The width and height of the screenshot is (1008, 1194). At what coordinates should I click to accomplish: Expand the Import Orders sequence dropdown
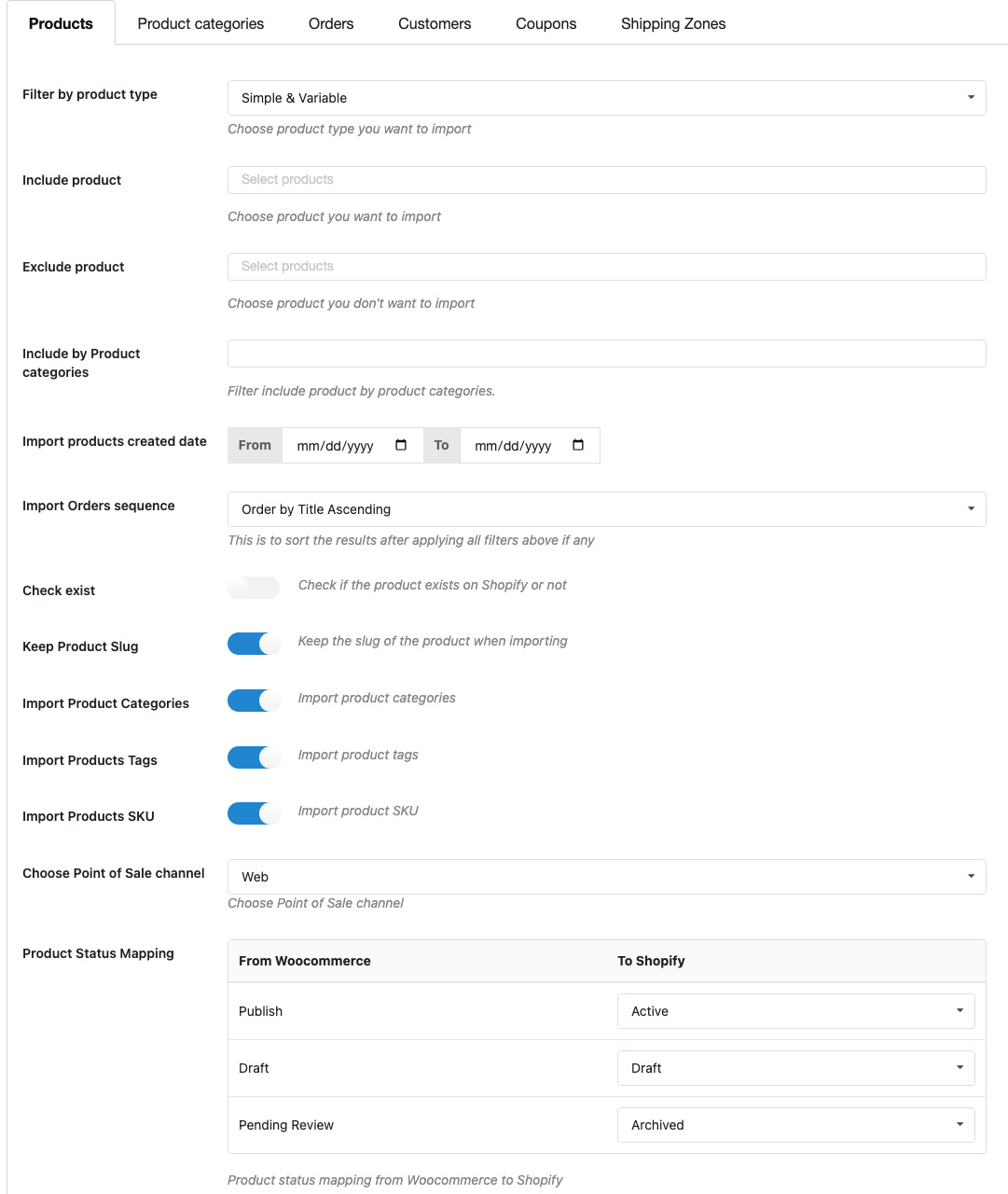tap(606, 509)
